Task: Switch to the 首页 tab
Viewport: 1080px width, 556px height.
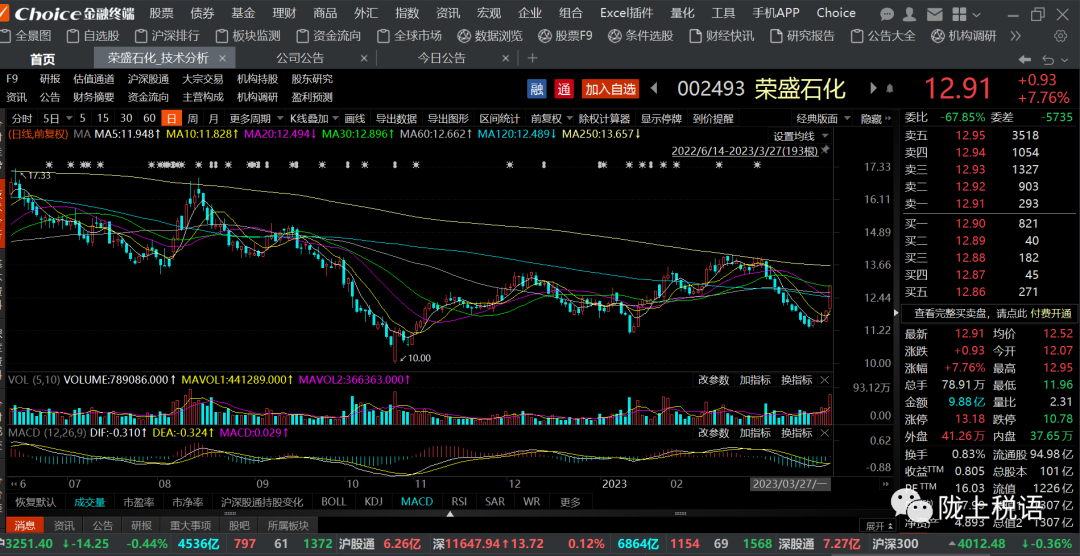Action: click(43, 59)
